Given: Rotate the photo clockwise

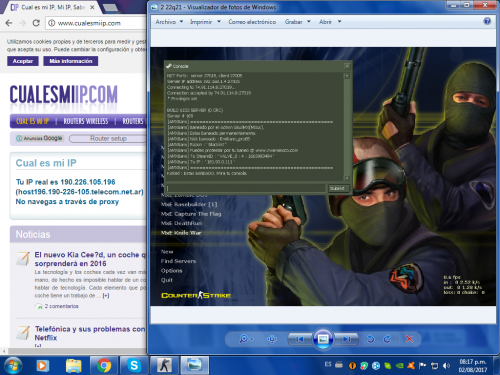Looking at the screenshot, I should tap(387, 339).
